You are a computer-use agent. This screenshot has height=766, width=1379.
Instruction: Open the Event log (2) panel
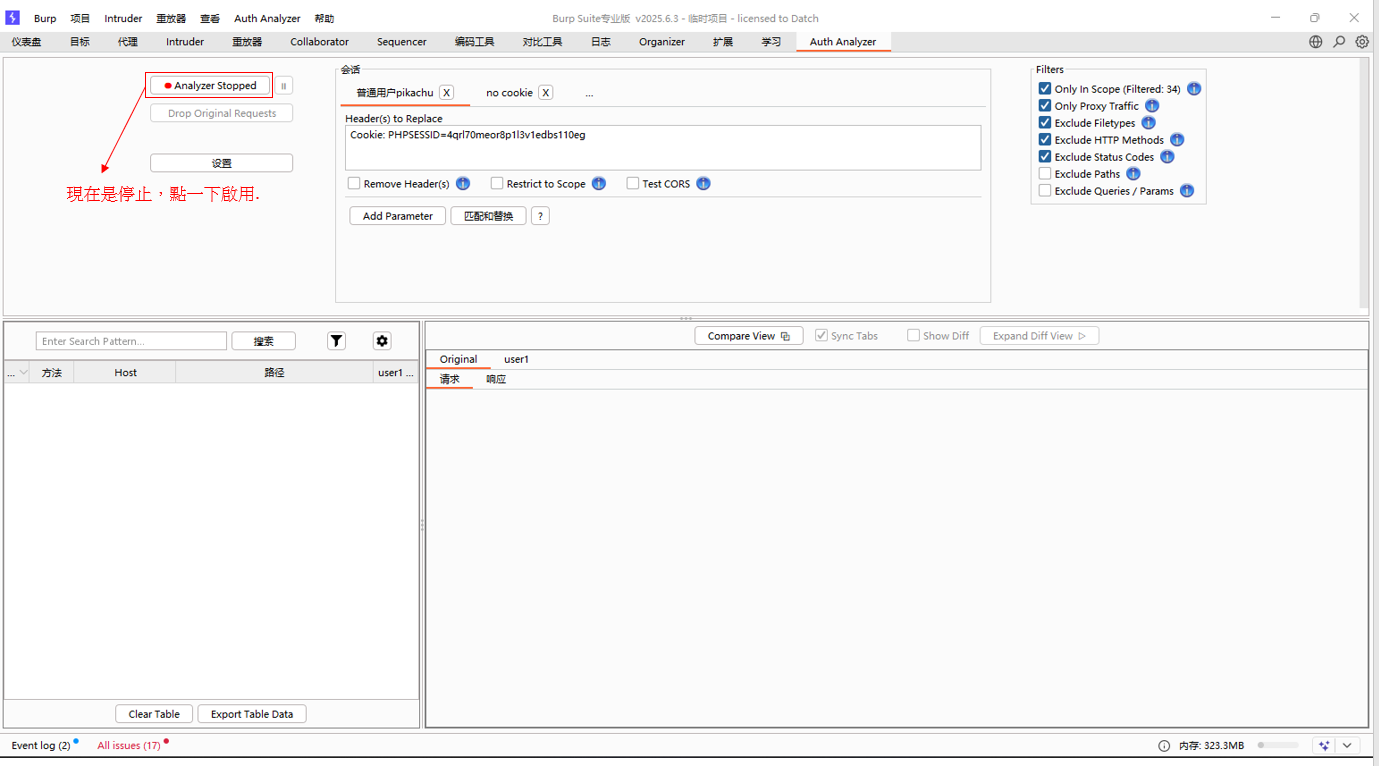41,746
